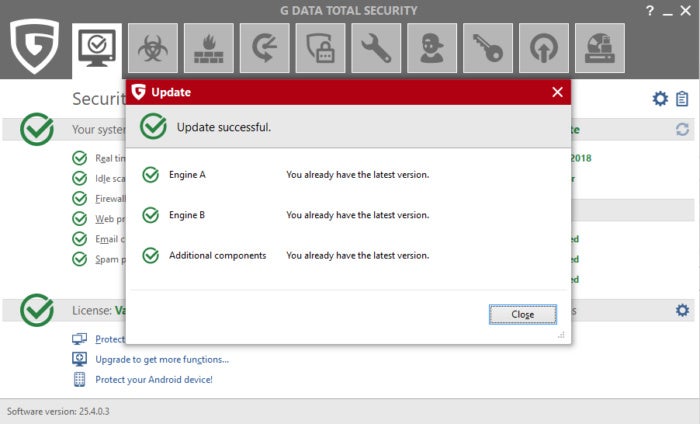Click the refresh update arrows icon
This screenshot has height=424, width=700.
point(682,129)
